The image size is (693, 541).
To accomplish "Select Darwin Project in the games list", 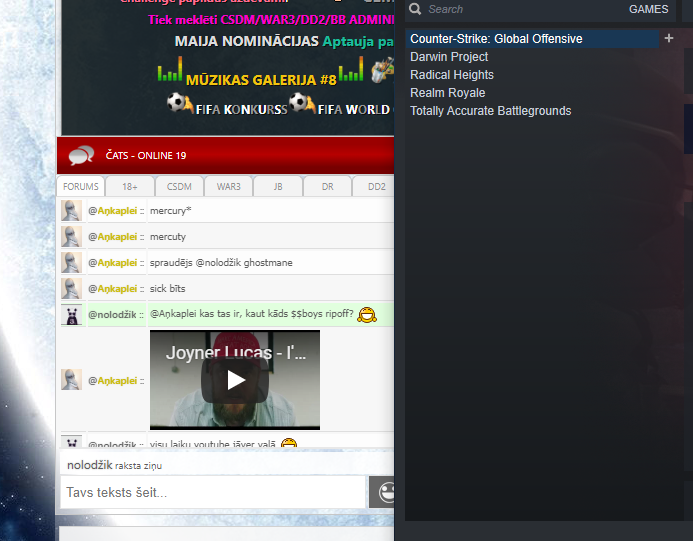I will click(x=449, y=57).
